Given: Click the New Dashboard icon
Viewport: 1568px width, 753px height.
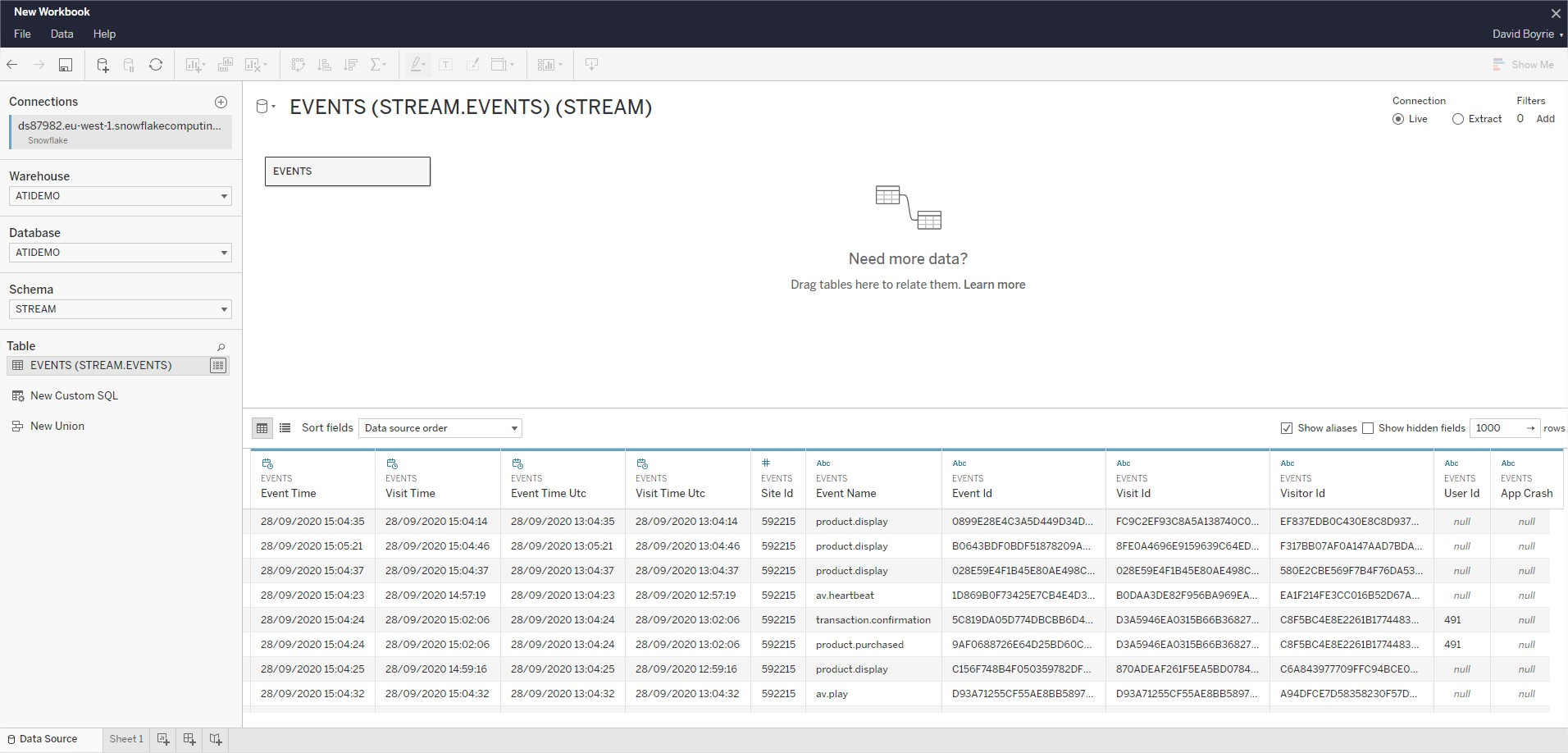Looking at the screenshot, I should pyautogui.click(x=189, y=739).
